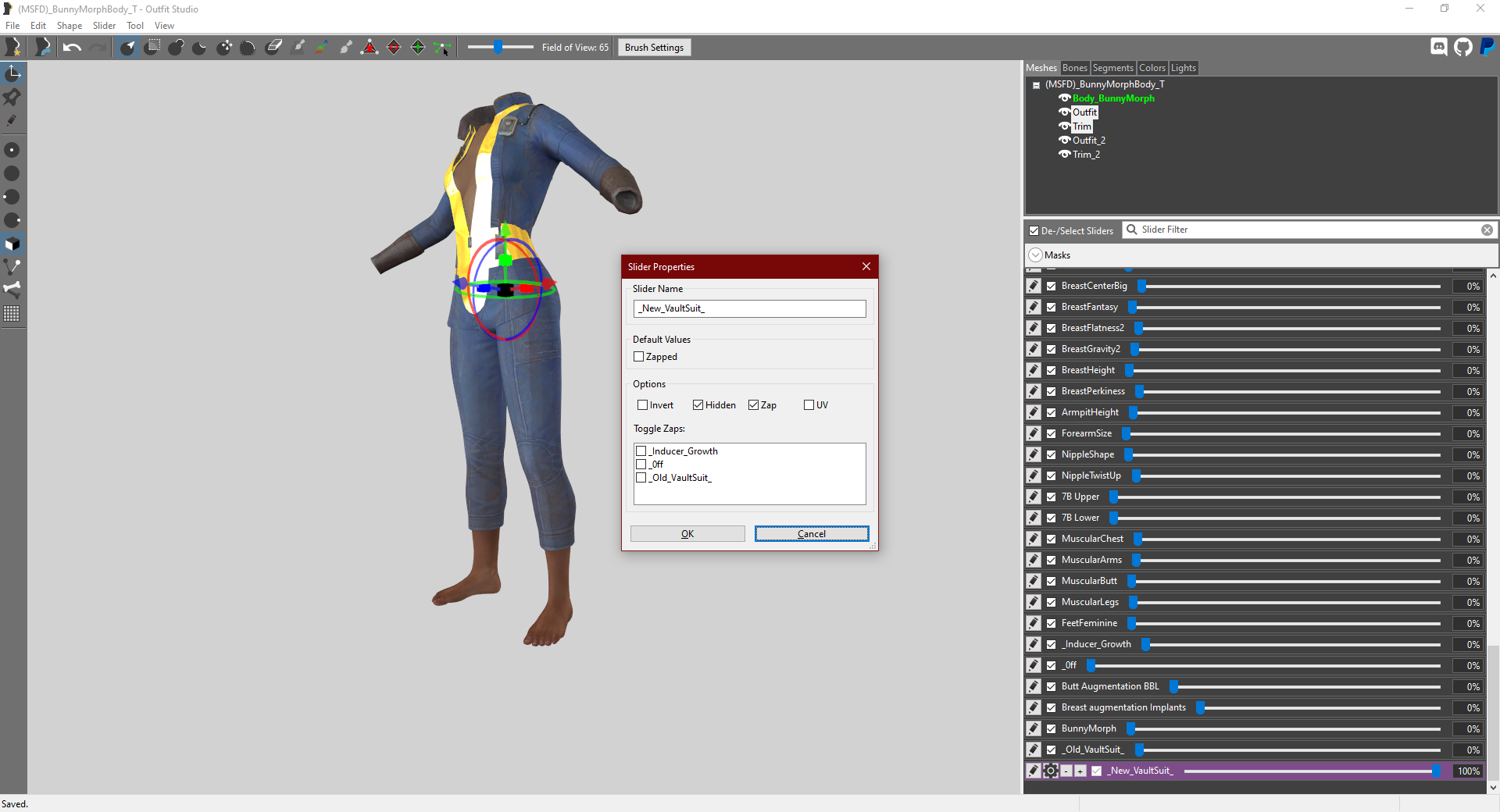
Task: Click OK in Slider Properties dialog
Action: (687, 534)
